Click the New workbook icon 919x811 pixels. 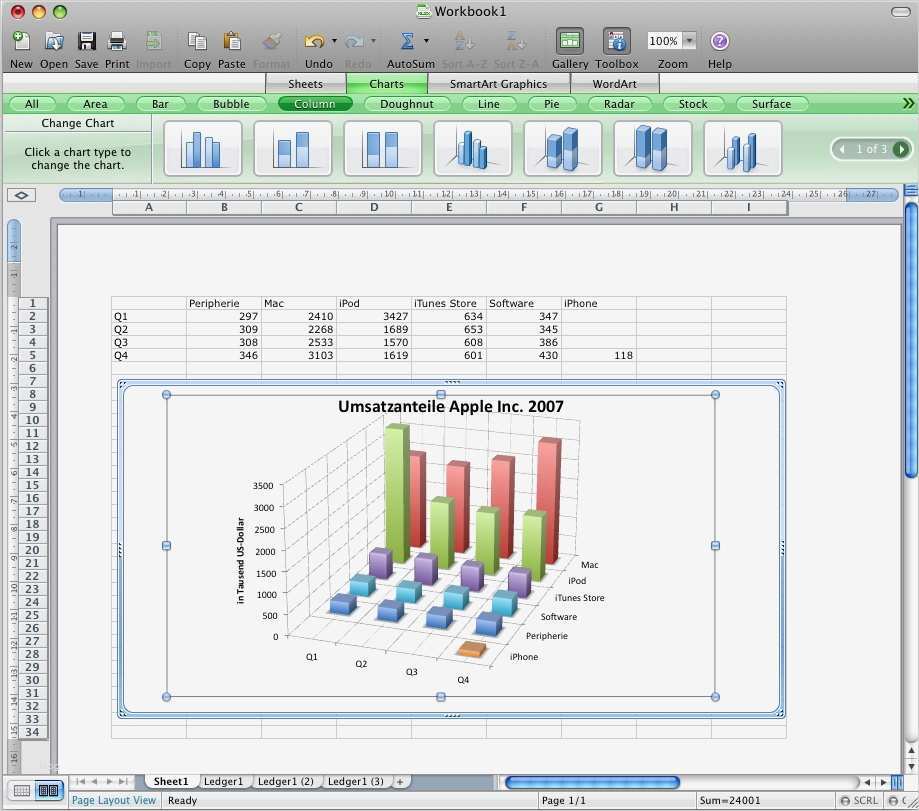click(21, 41)
